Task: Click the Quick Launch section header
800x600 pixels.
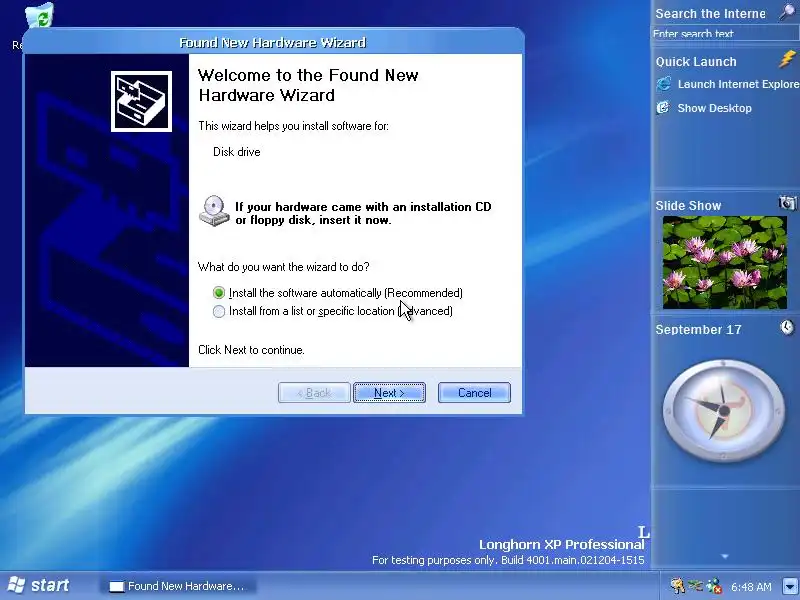Action: (696, 62)
